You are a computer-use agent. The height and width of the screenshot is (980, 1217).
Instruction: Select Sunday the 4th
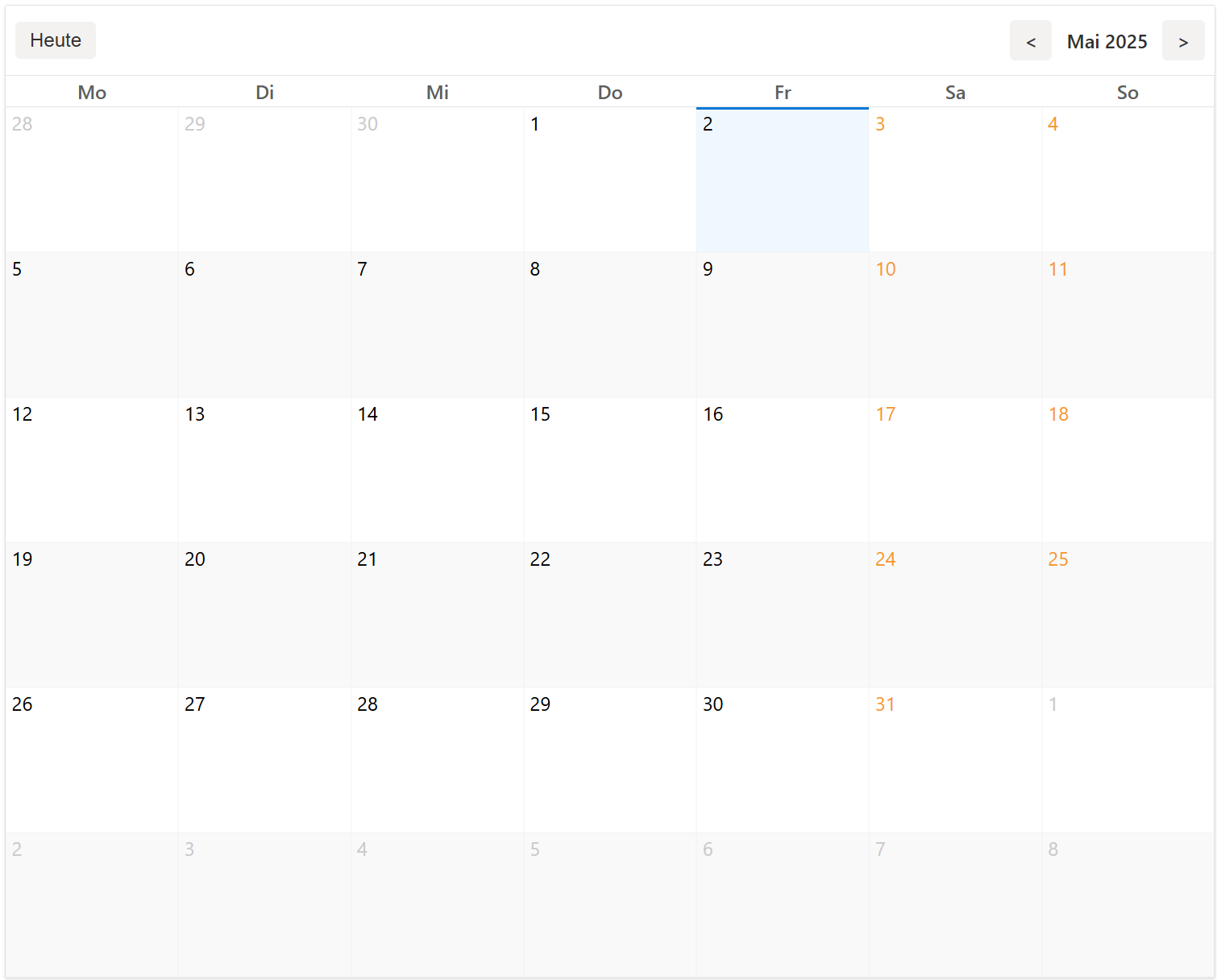point(1128,179)
